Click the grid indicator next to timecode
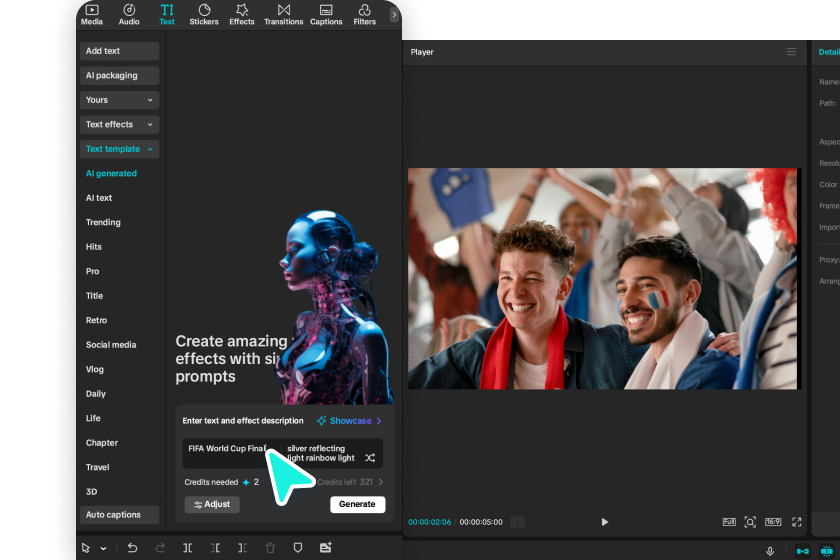The height and width of the screenshot is (560, 840). 518,522
